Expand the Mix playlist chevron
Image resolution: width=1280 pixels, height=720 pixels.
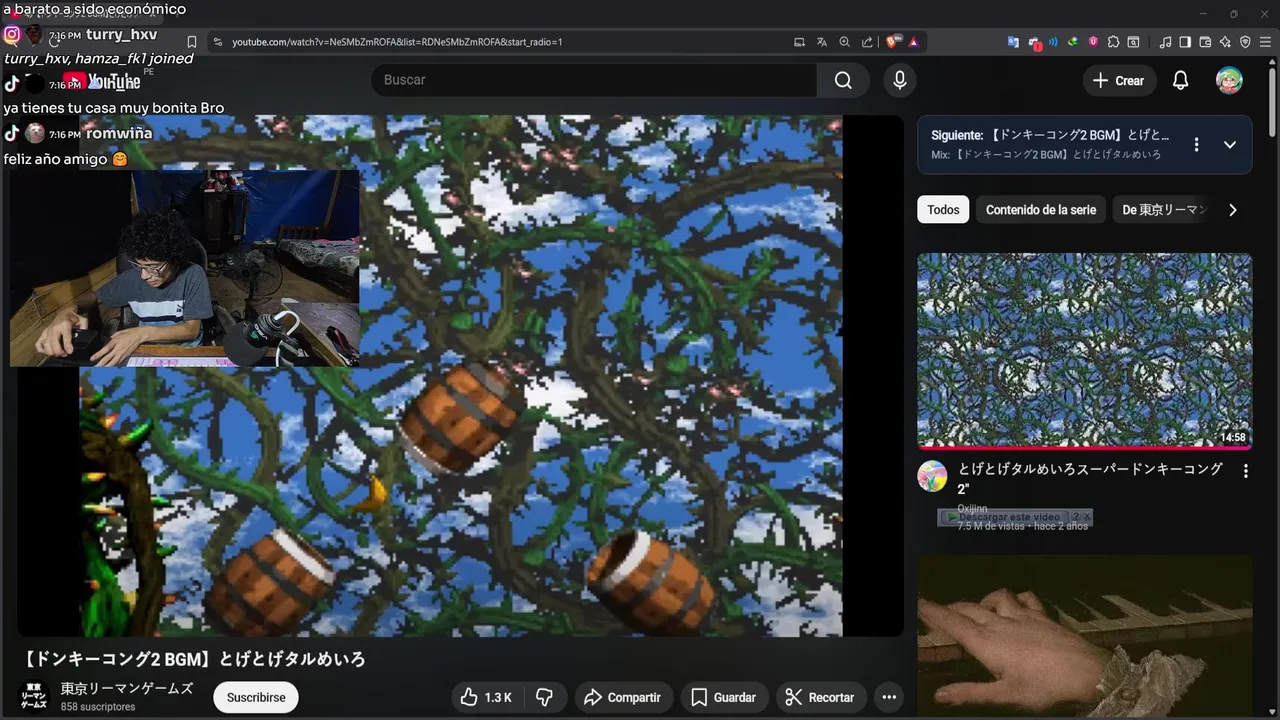(x=1230, y=145)
